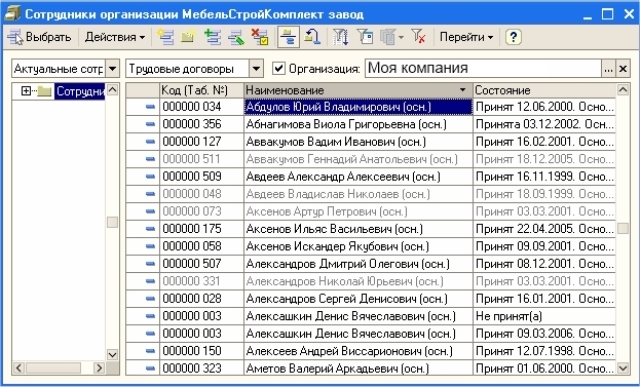Open the Актуальные сотр dropdown arrow
This screenshot has width=640, height=387.
click(113, 69)
